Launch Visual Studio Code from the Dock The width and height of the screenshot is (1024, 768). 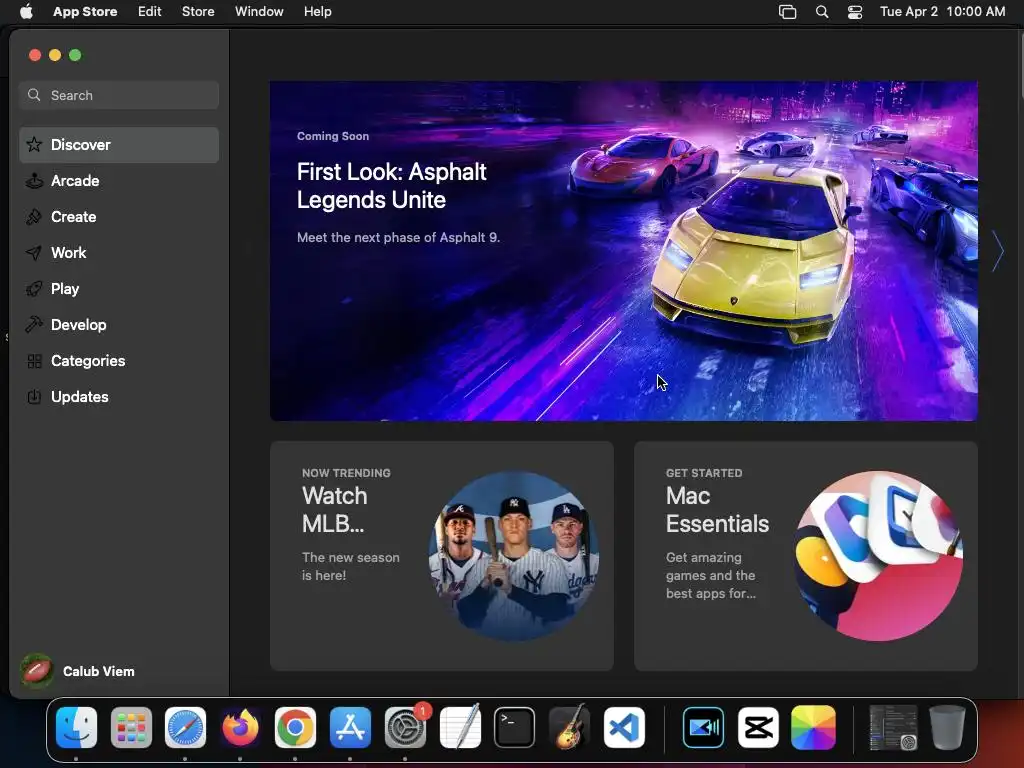624,728
